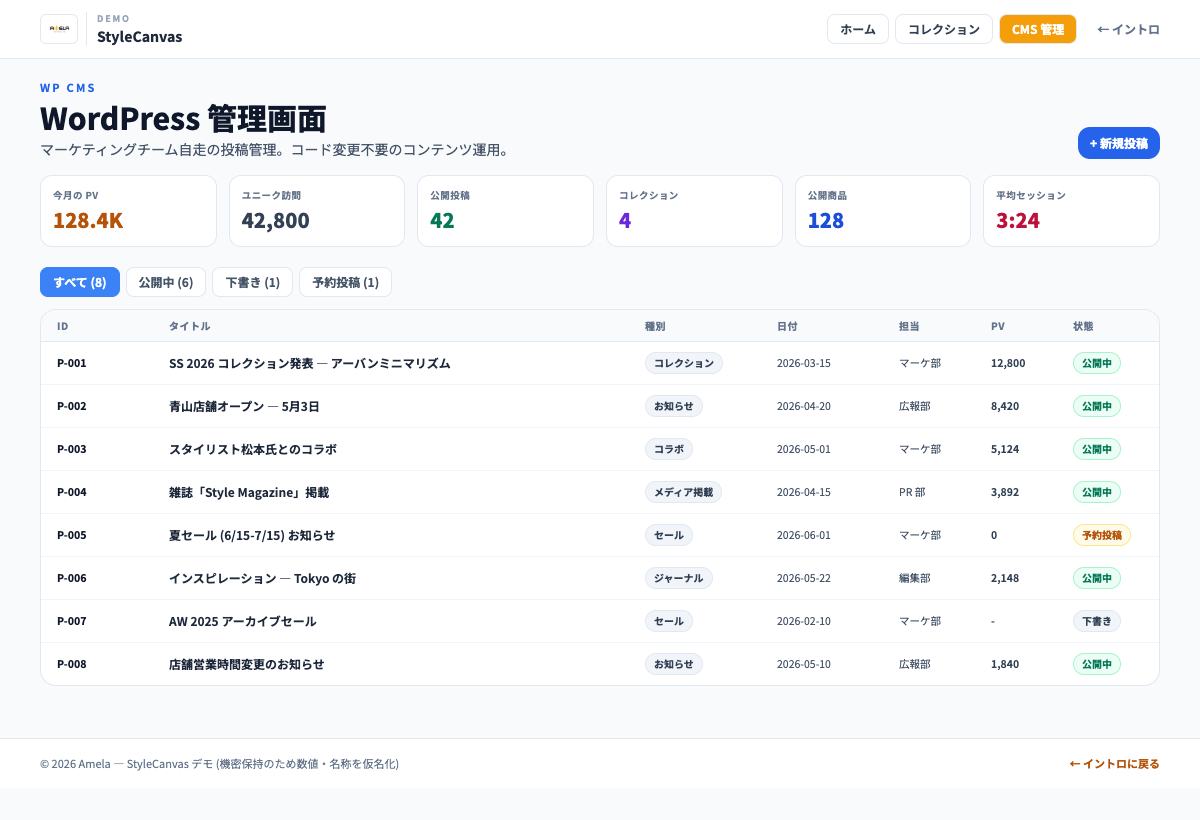Click the 予約投稿 status badge in P-005
The image size is (1200, 820).
tap(1102, 535)
